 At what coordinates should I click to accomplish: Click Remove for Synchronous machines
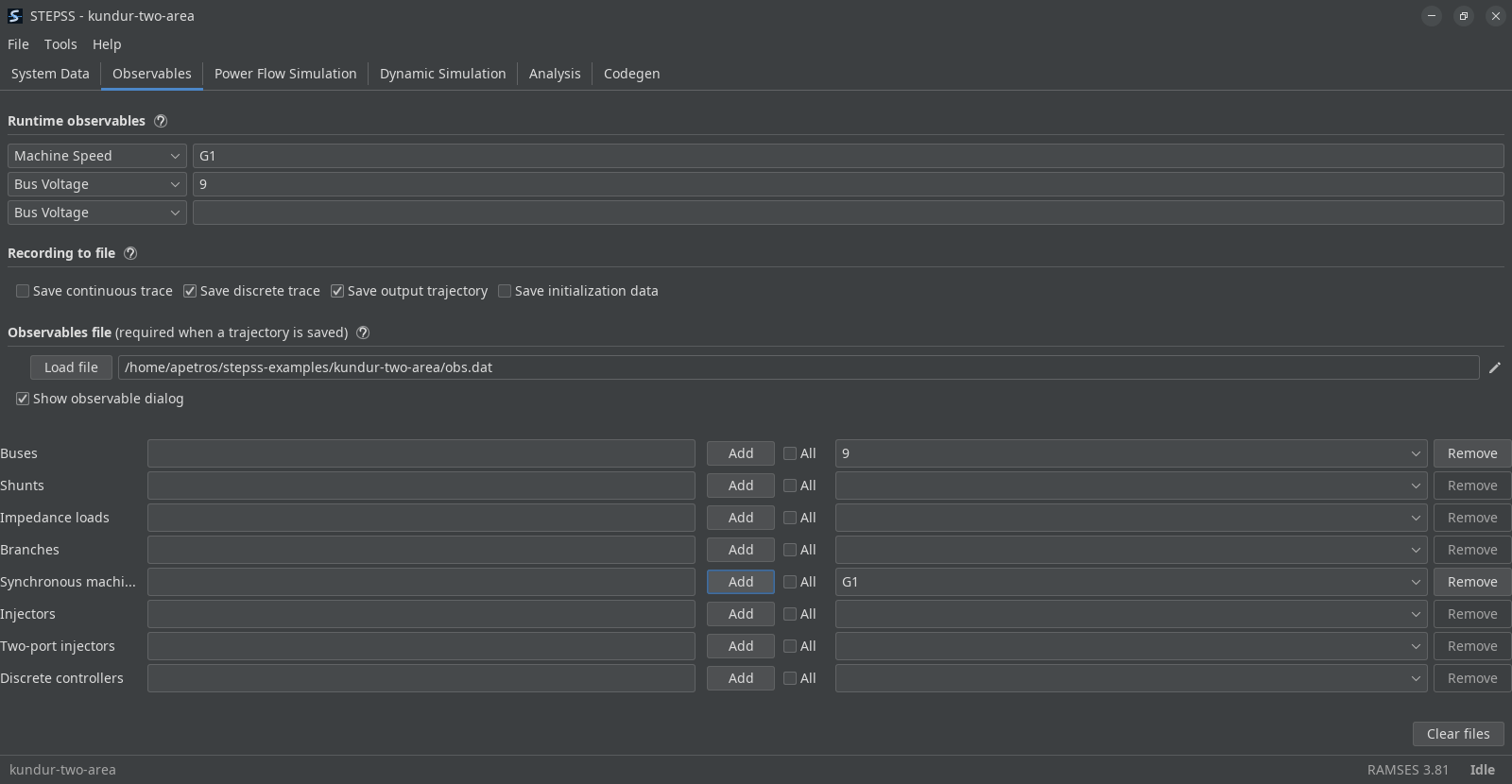click(1472, 582)
